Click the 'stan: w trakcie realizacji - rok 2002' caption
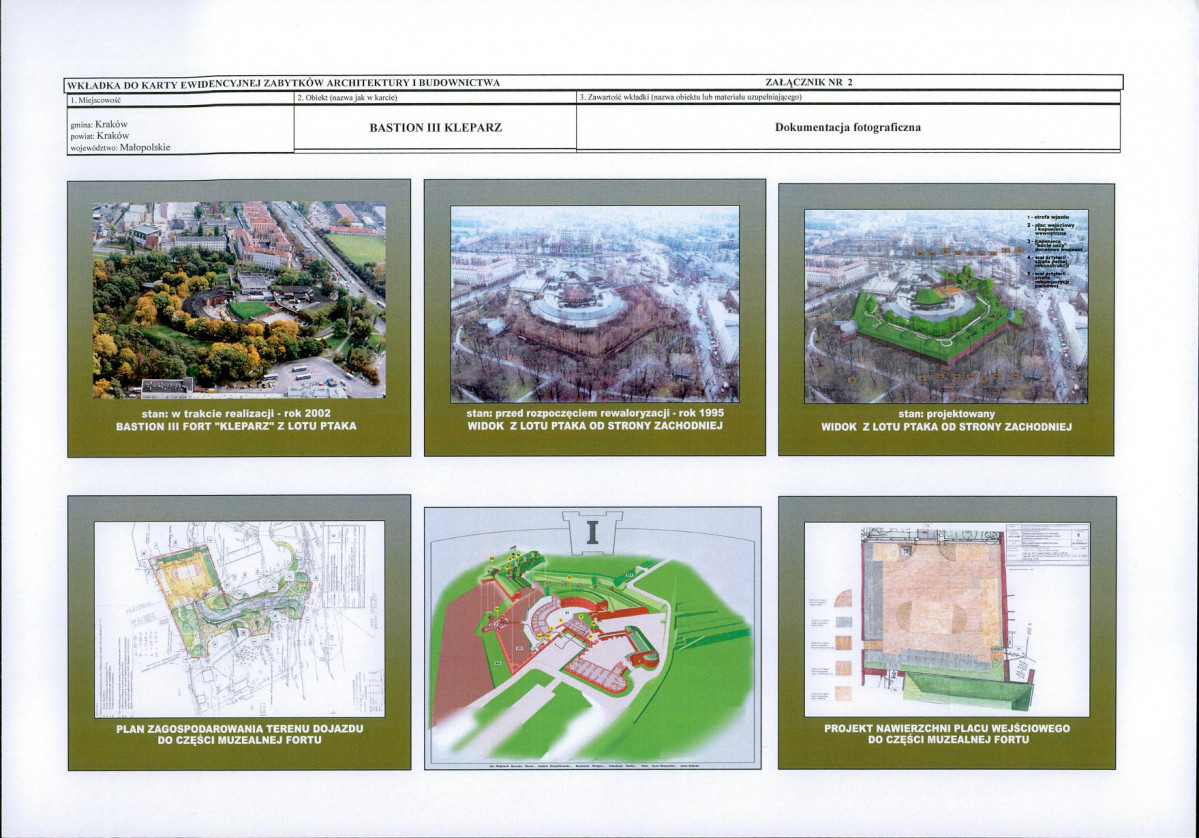This screenshot has width=1199, height=838. pyautogui.click(x=237, y=413)
